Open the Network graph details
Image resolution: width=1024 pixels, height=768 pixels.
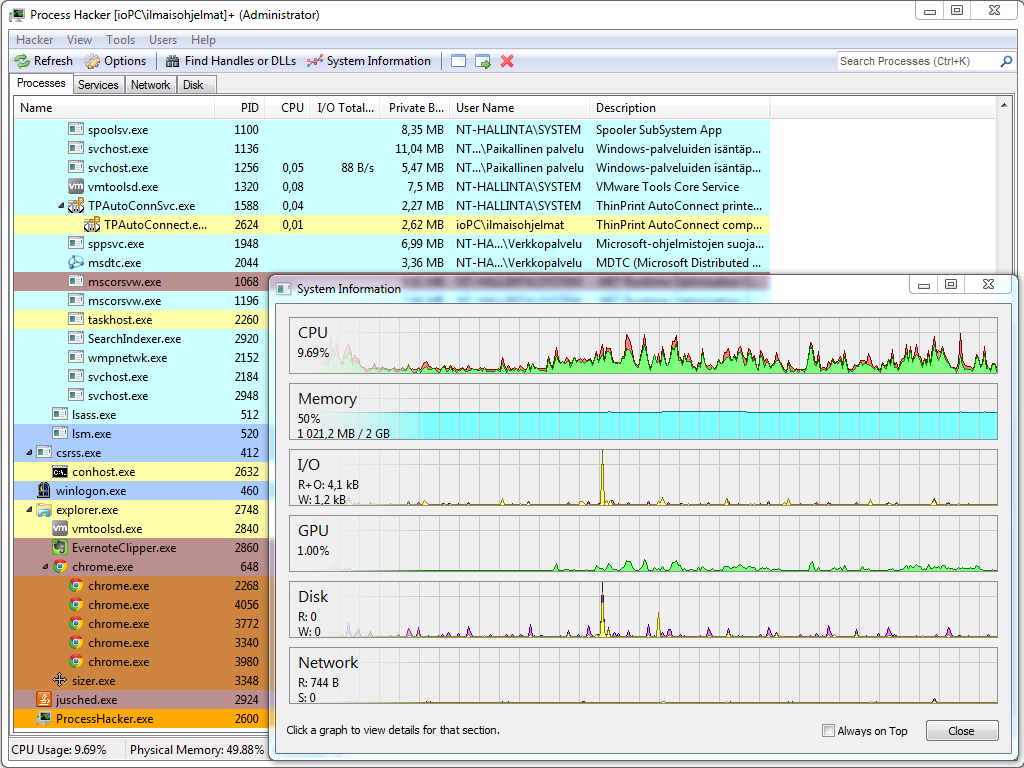tap(643, 675)
